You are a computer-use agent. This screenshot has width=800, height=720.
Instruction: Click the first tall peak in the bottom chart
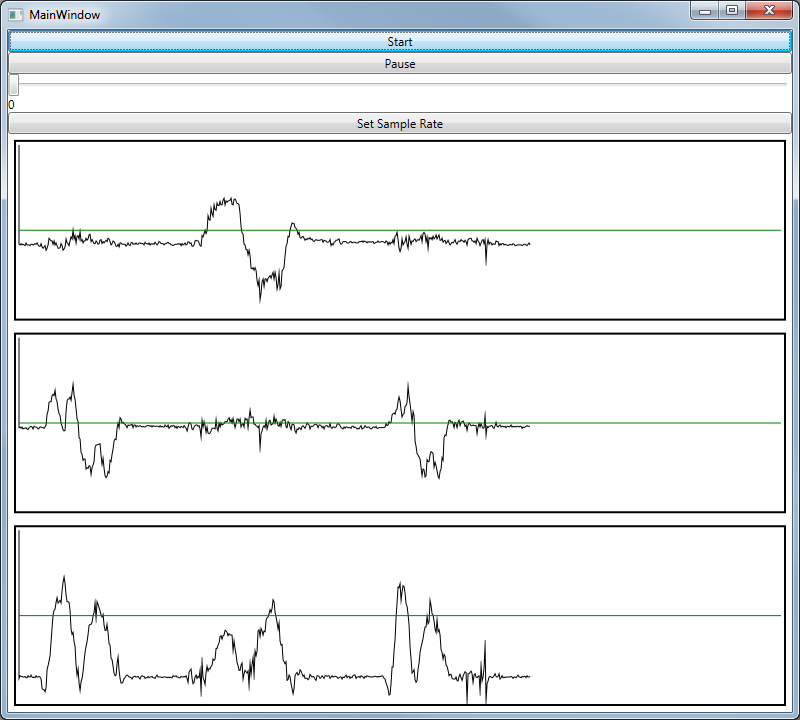click(x=64, y=577)
